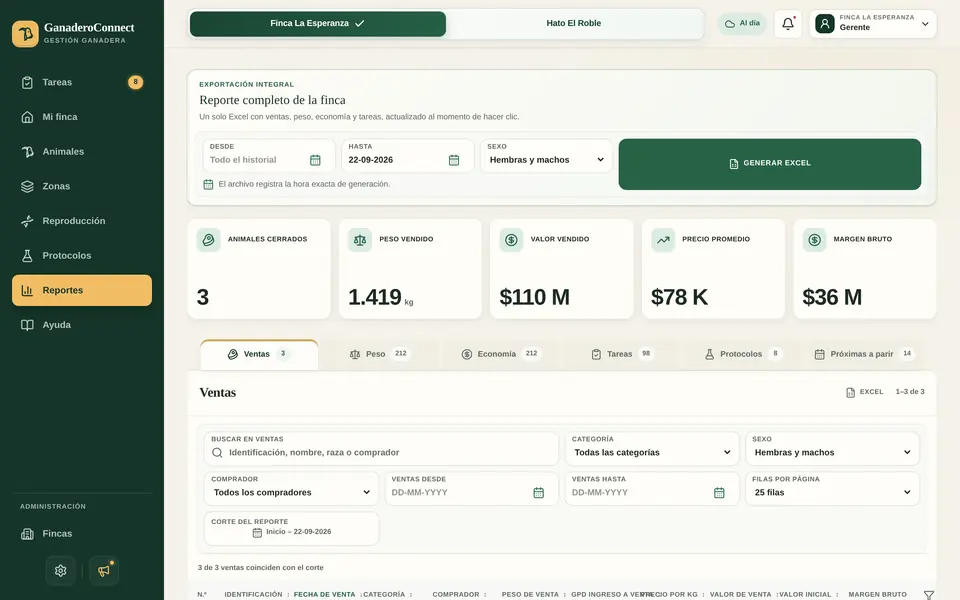
Task: Click the Zonas layers icon in sidebar
Action: coord(27,186)
